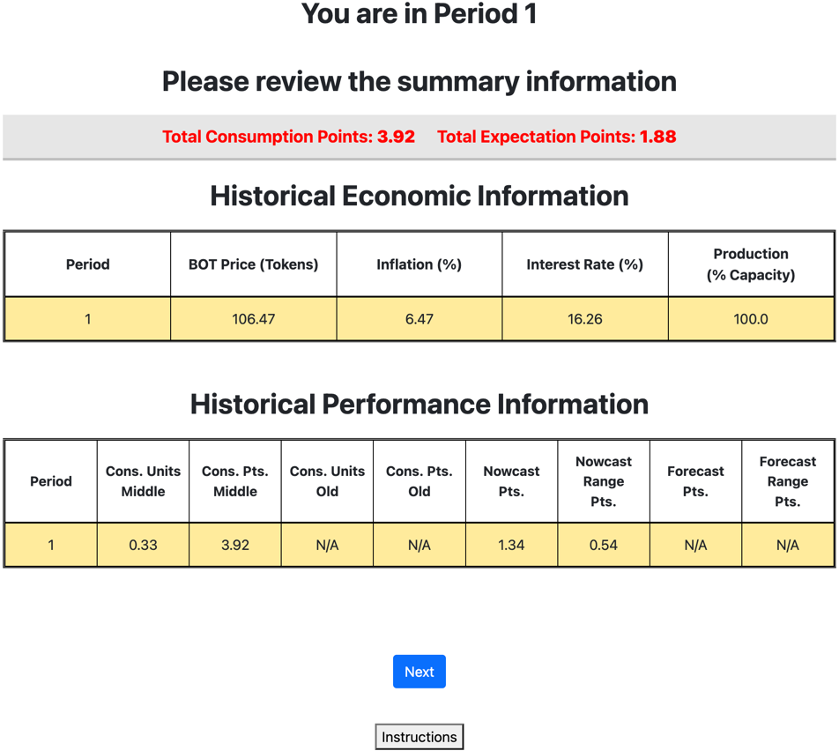Click the Total Expectation Points text

tap(556, 137)
